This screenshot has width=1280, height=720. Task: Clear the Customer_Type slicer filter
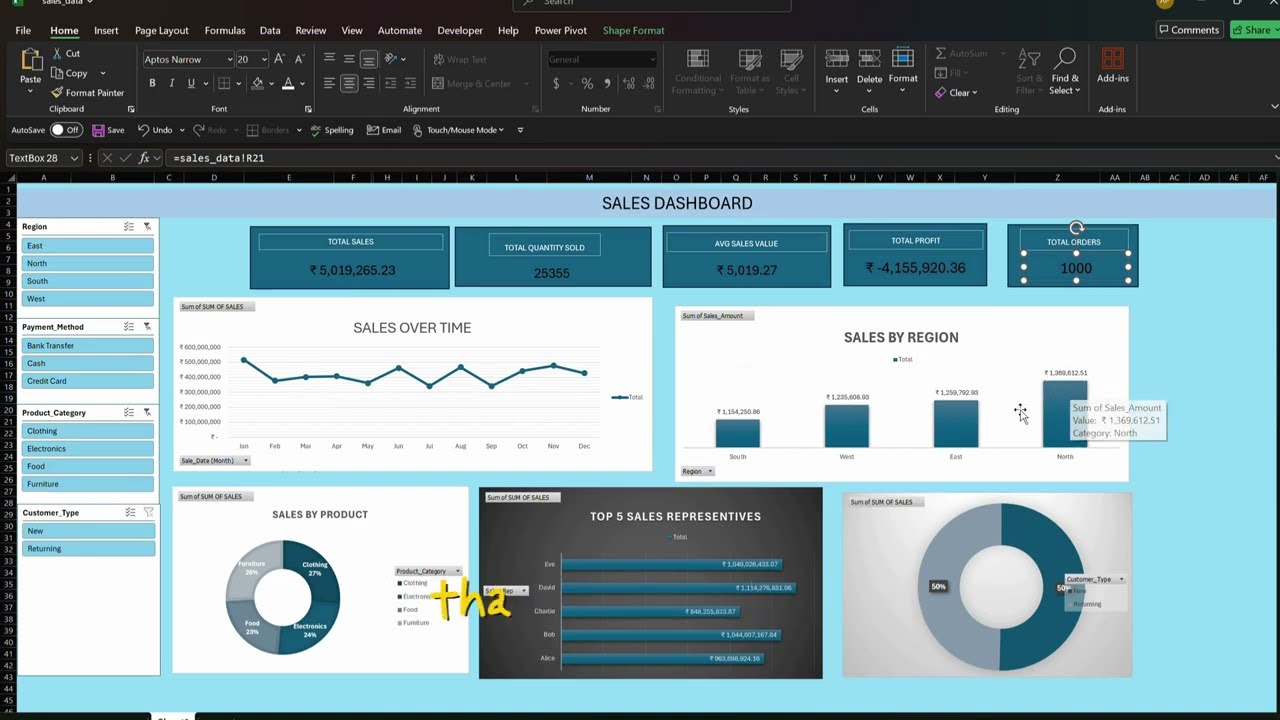[x=148, y=512]
